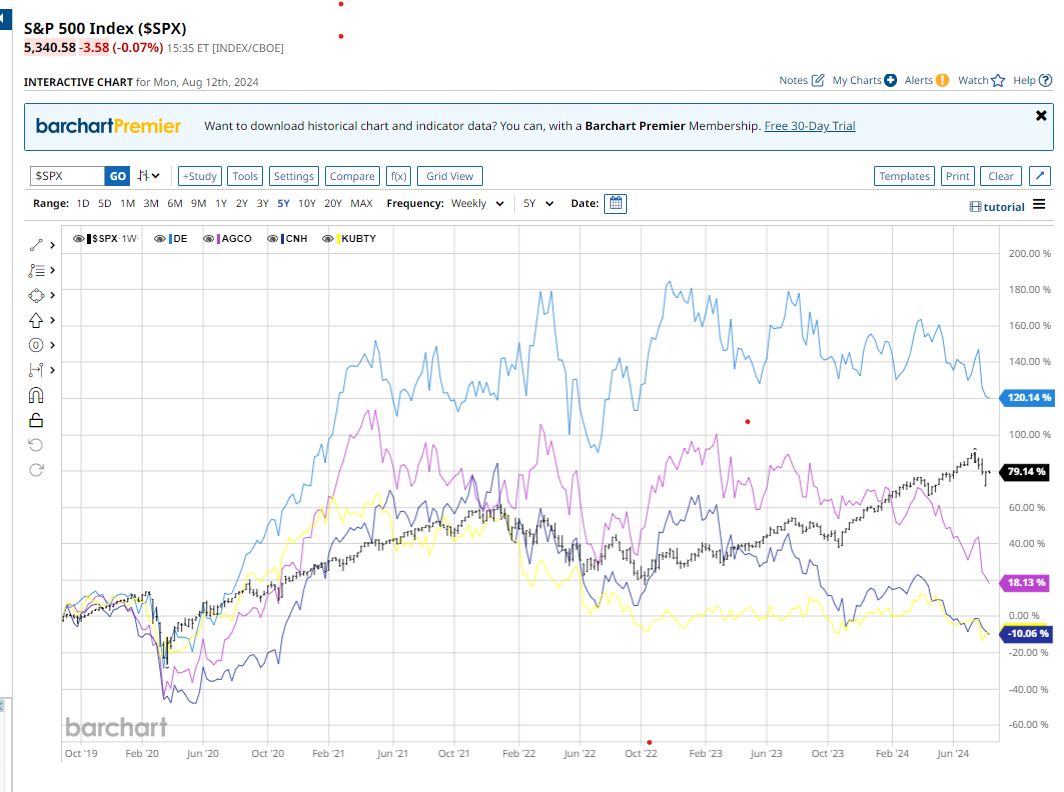
Task: Select the up arrow marker tool
Action: (36, 320)
